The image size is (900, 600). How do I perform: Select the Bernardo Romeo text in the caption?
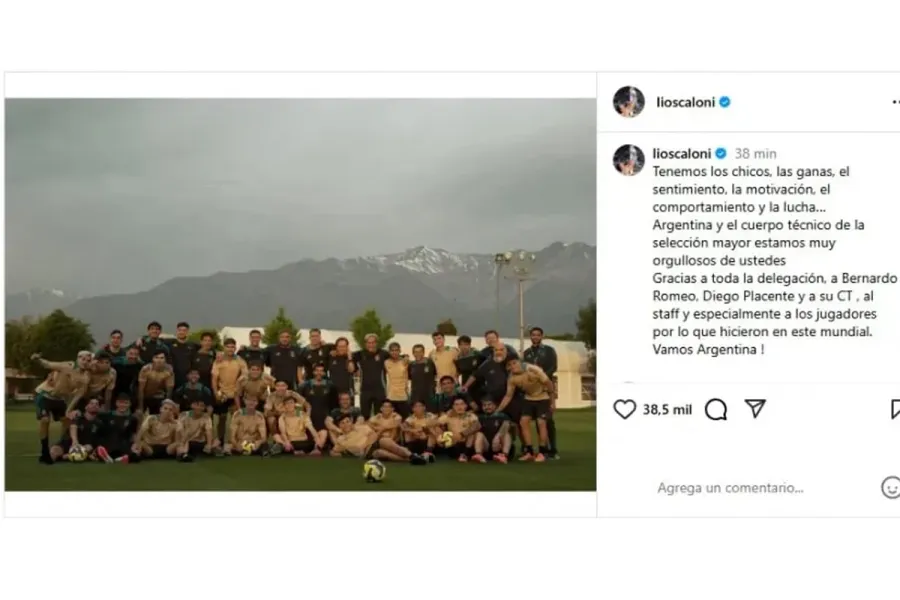[775, 287]
